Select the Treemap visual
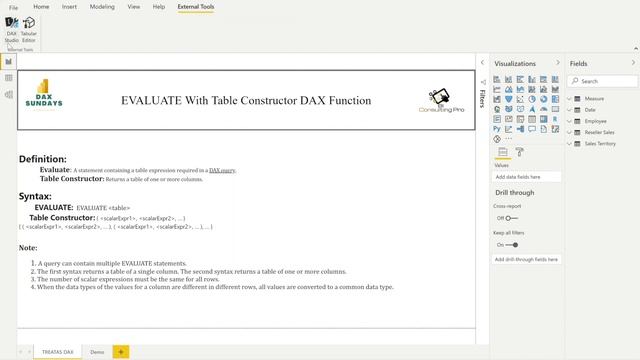This screenshot has width=640, height=360. pos(555,99)
